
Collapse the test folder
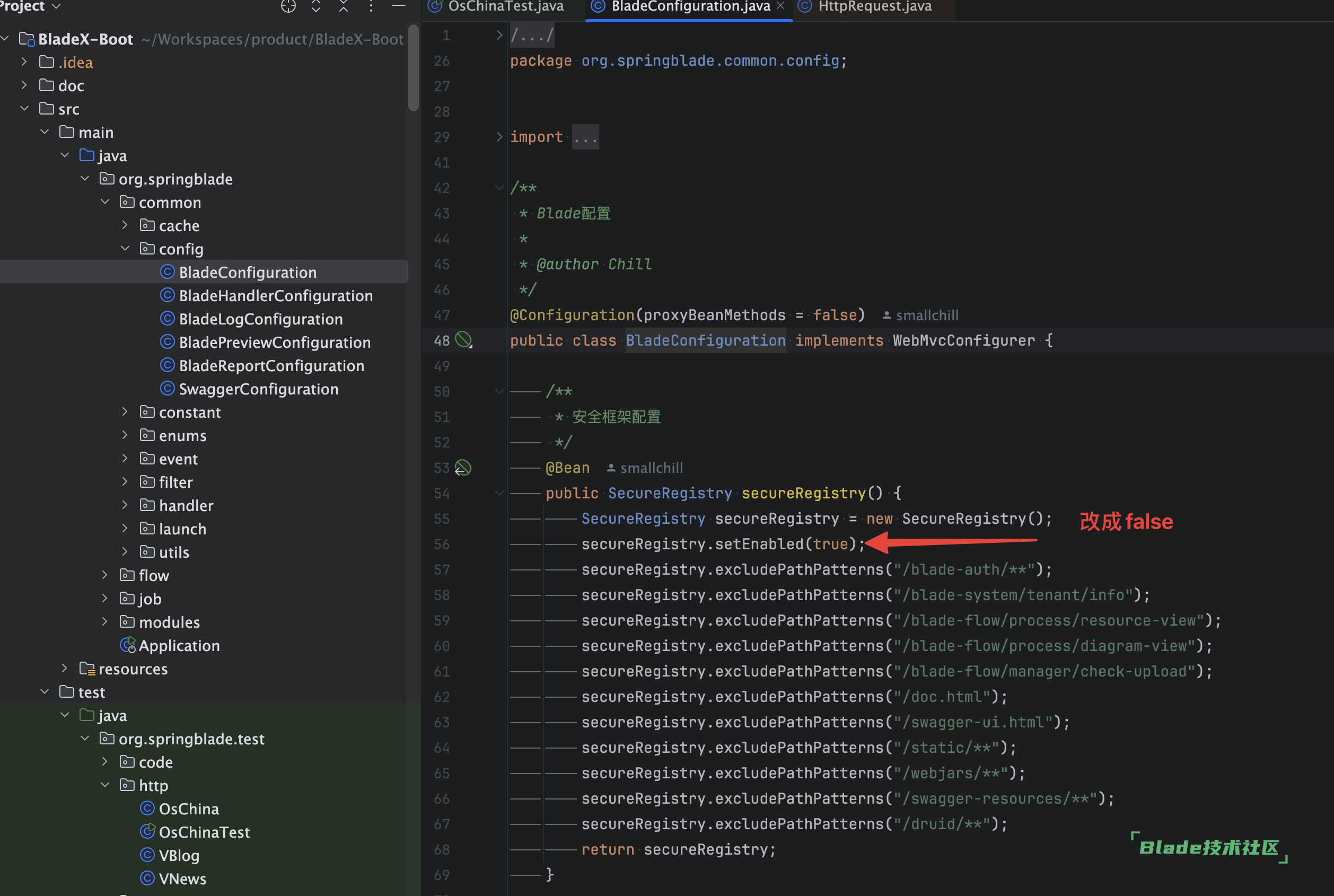tap(45, 692)
